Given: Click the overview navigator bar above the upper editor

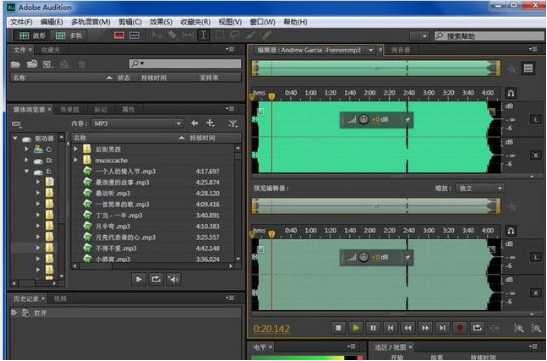Looking at the screenshot, I should pos(376,68).
